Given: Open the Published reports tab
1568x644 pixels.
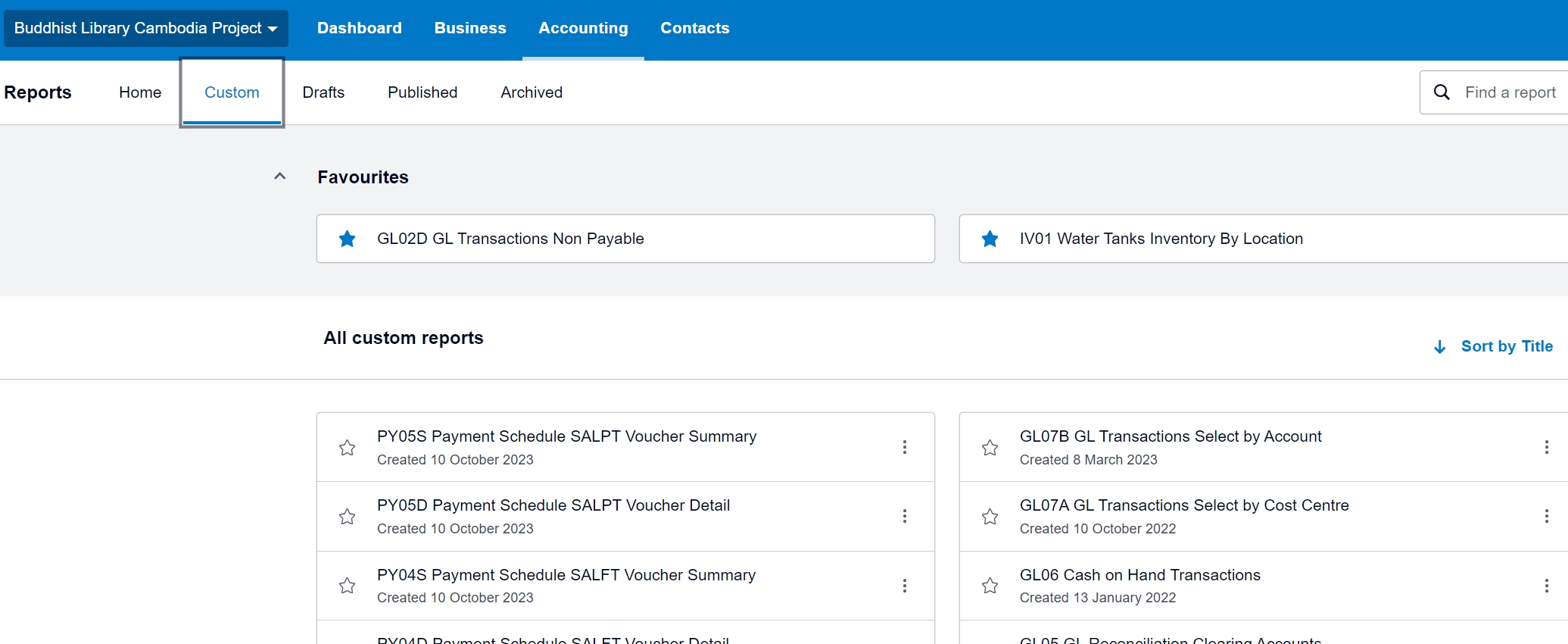Looking at the screenshot, I should point(422,92).
